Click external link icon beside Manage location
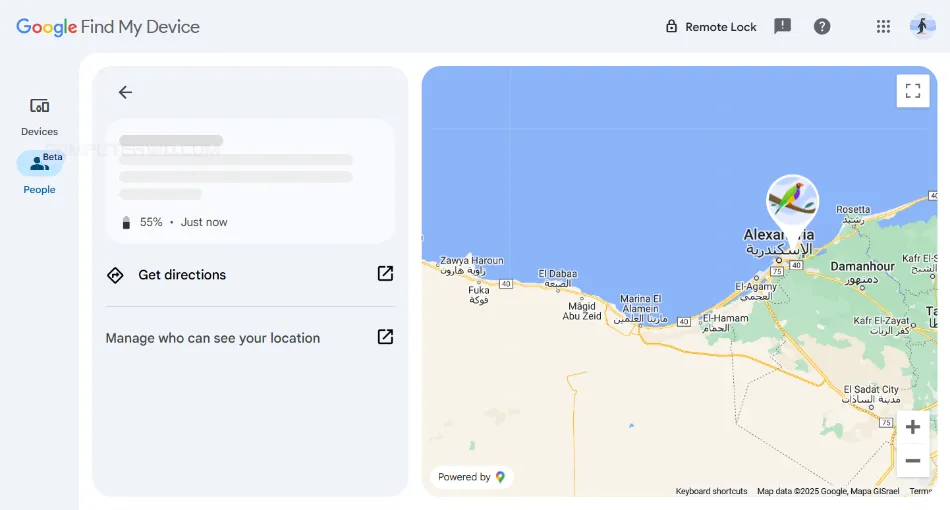The image size is (950, 510). point(385,337)
